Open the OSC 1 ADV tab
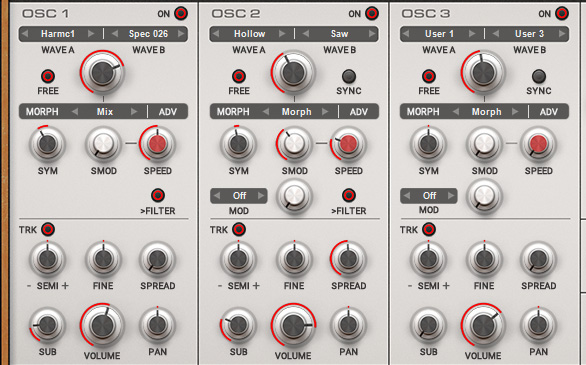586x365 pixels. tap(168, 112)
